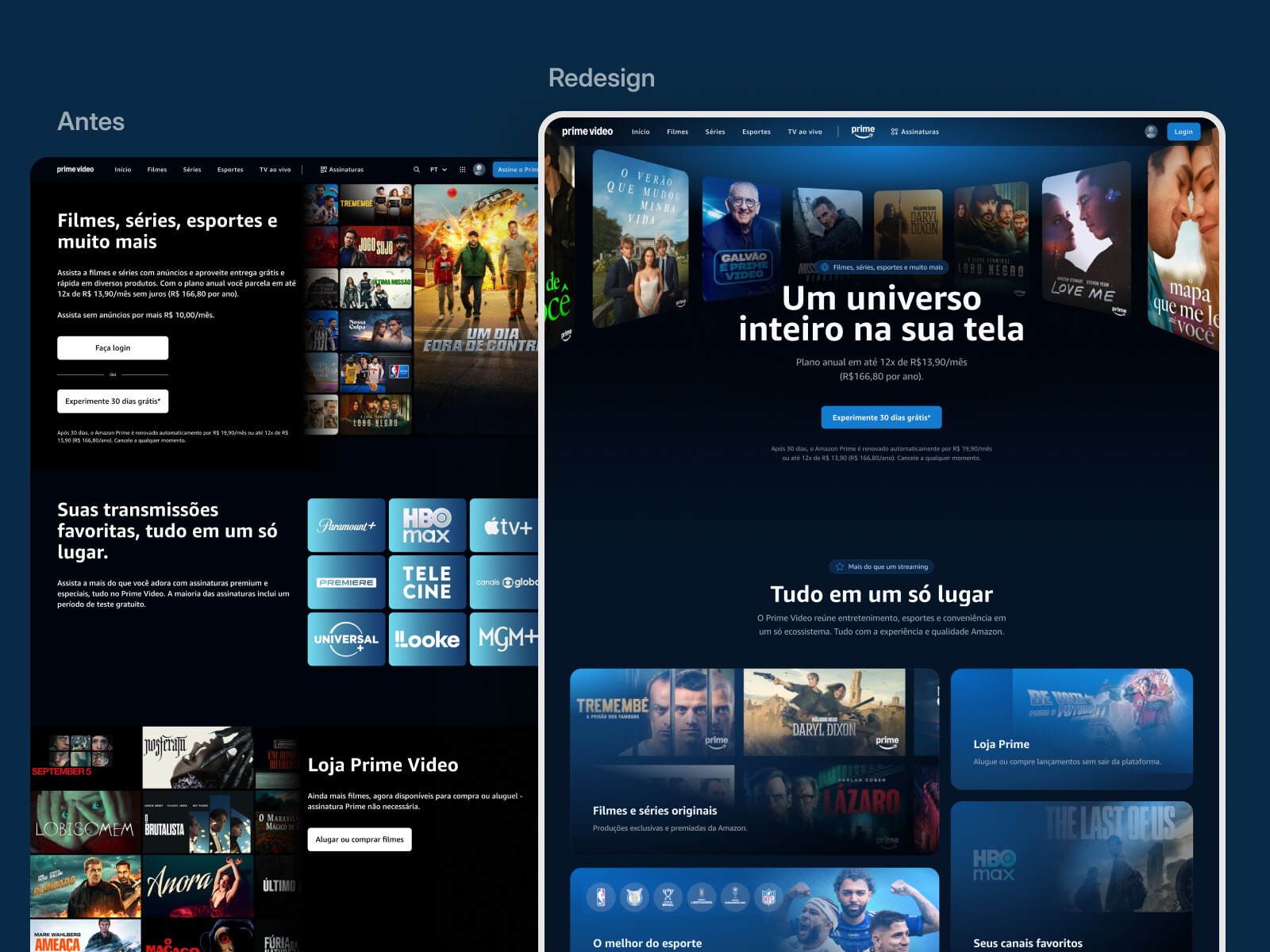This screenshot has width=1270, height=952.
Task: Select the MGM+ channel tile
Action: click(505, 639)
